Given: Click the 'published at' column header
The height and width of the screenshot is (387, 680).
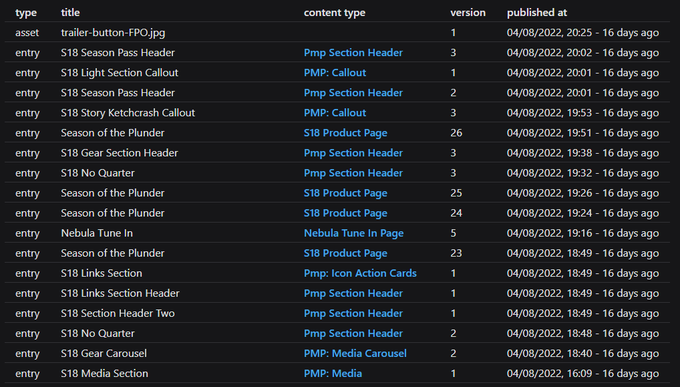Looking at the screenshot, I should [536, 13].
